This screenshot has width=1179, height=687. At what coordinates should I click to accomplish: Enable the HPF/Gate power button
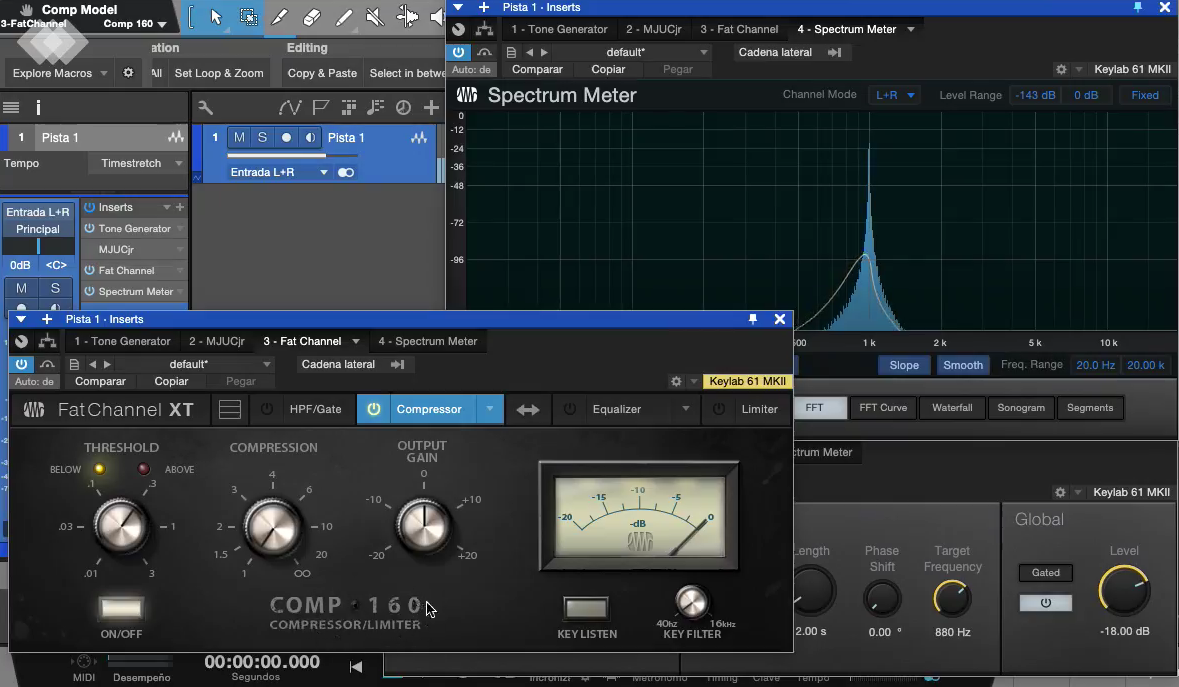(267, 409)
